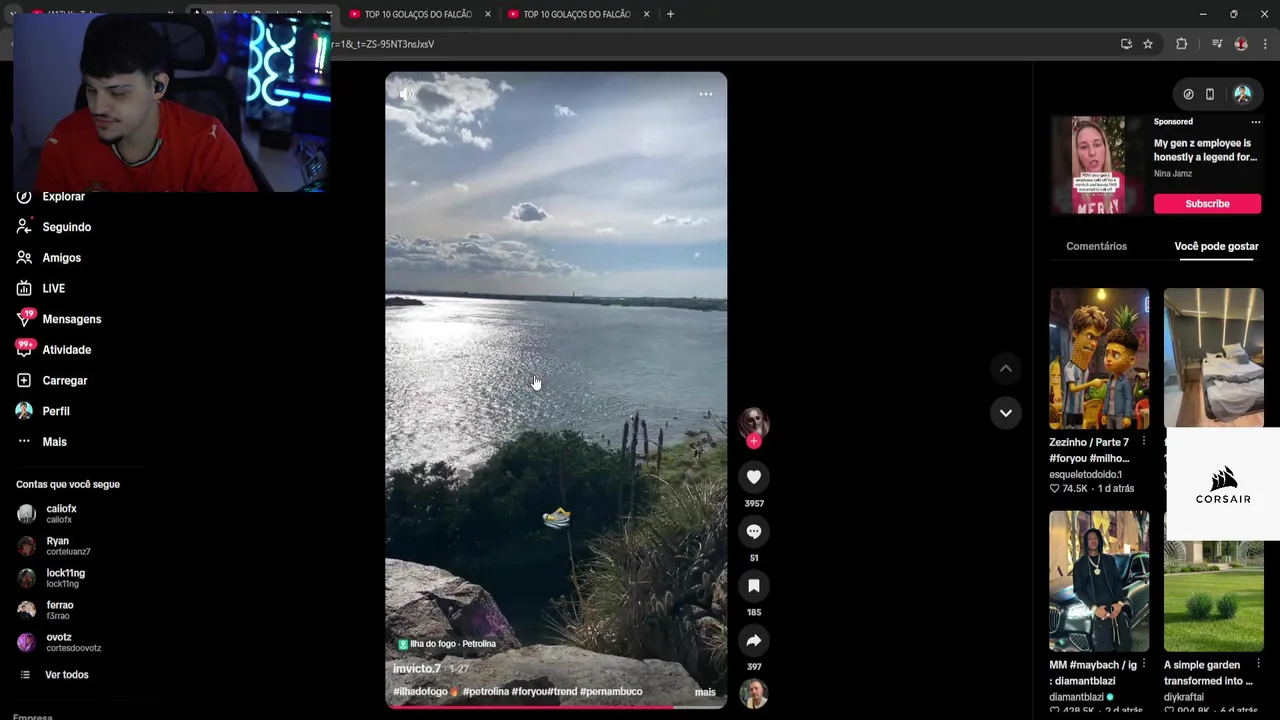Open the imvicto.7 creator avatar beside the video
The image size is (1280, 720).
click(754, 422)
